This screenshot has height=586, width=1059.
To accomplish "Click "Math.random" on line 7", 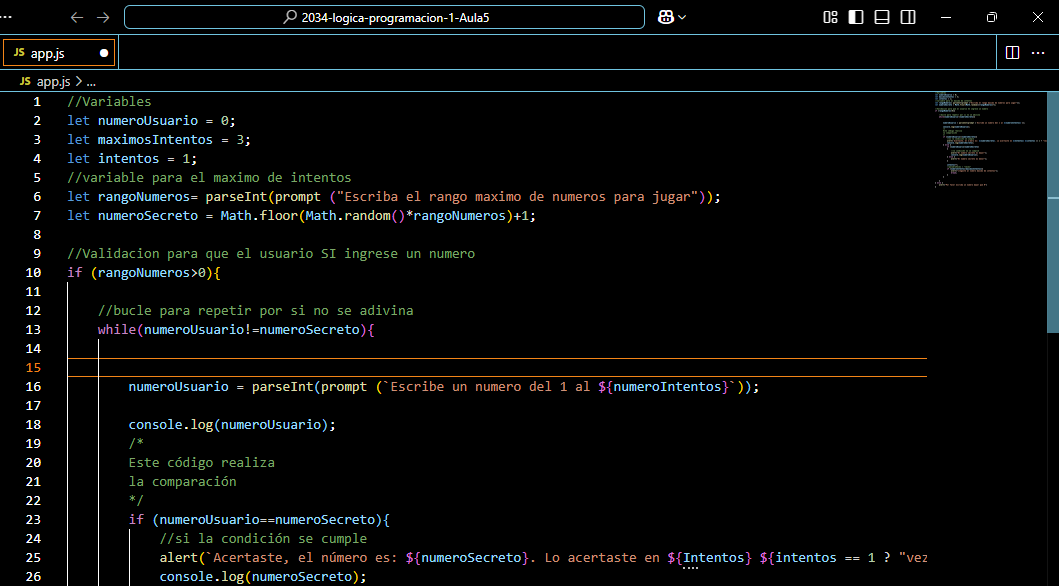I will (348, 215).
